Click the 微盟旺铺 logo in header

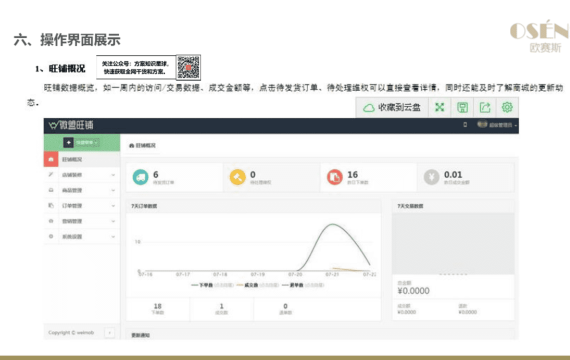pyautogui.click(x=71, y=125)
